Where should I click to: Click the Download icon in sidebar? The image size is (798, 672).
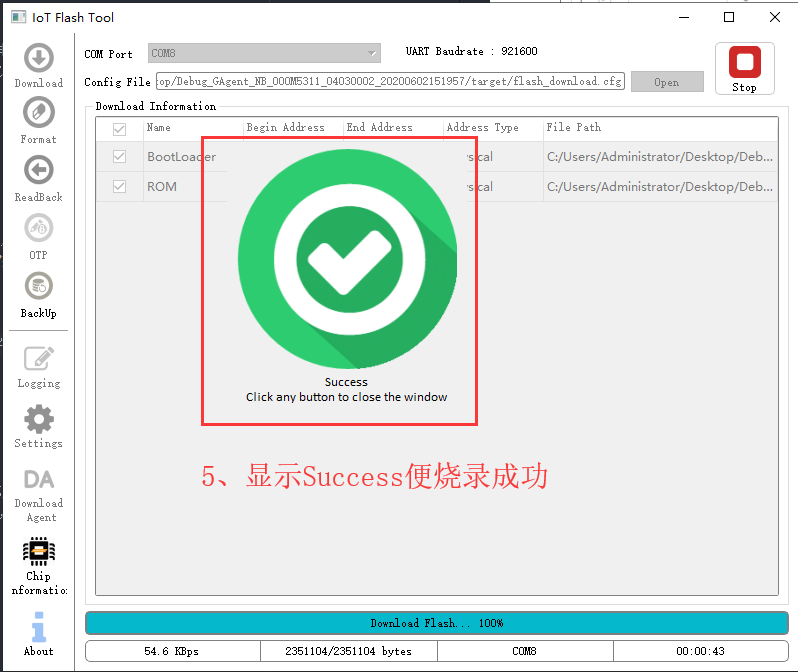[x=38, y=59]
